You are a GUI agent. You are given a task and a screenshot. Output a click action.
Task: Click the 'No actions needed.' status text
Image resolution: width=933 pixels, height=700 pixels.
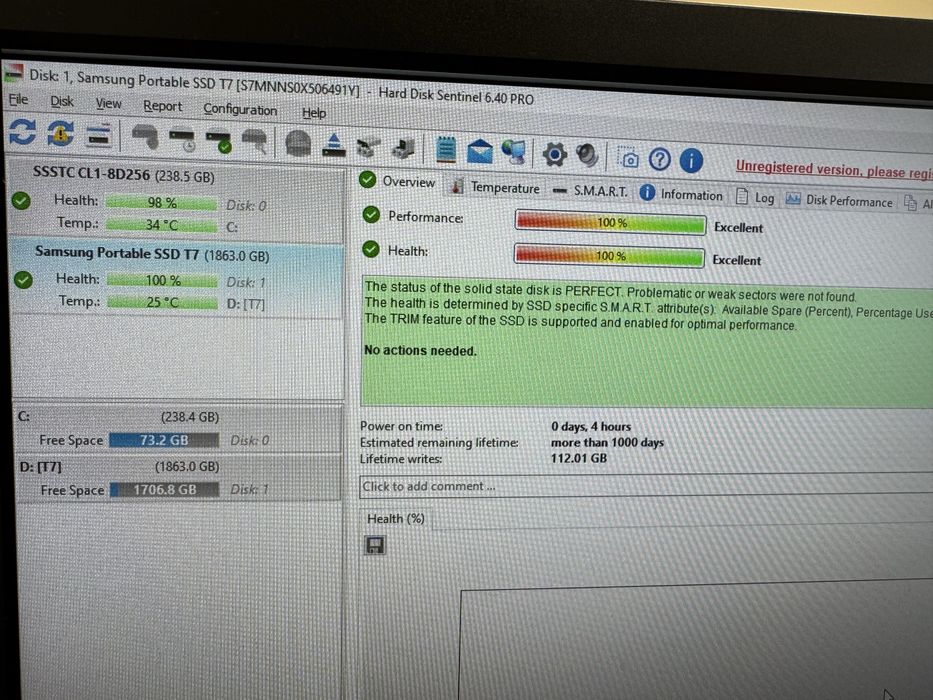click(x=420, y=351)
